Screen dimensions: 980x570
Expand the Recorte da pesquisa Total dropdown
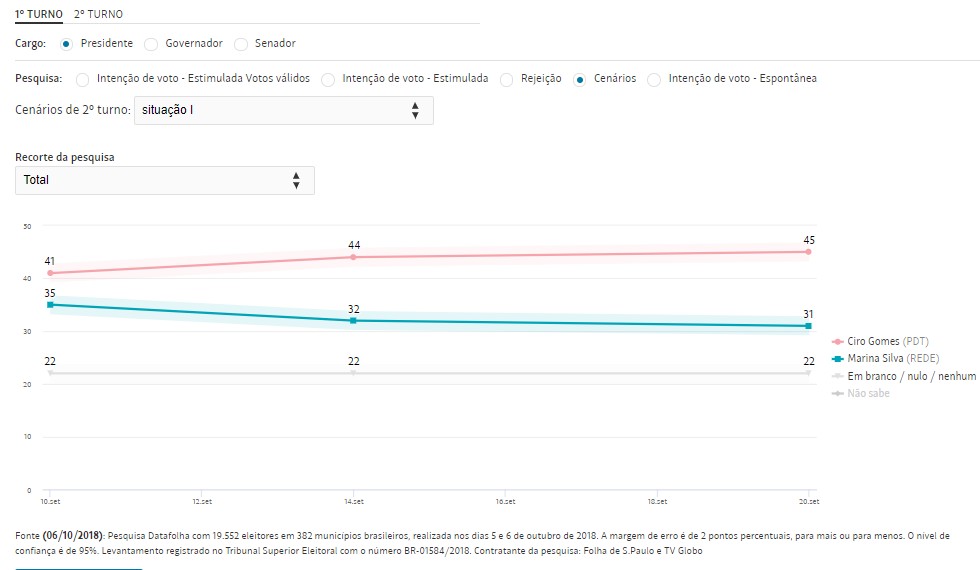pyautogui.click(x=165, y=180)
